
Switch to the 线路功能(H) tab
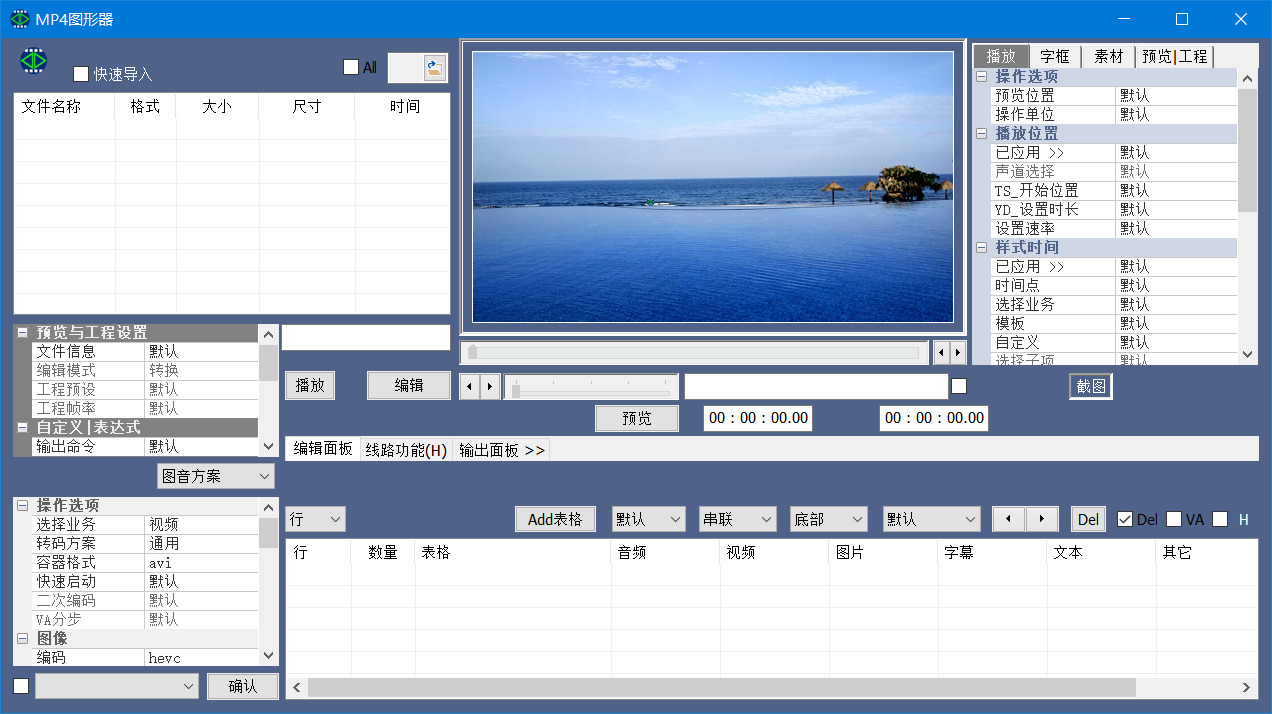(406, 450)
